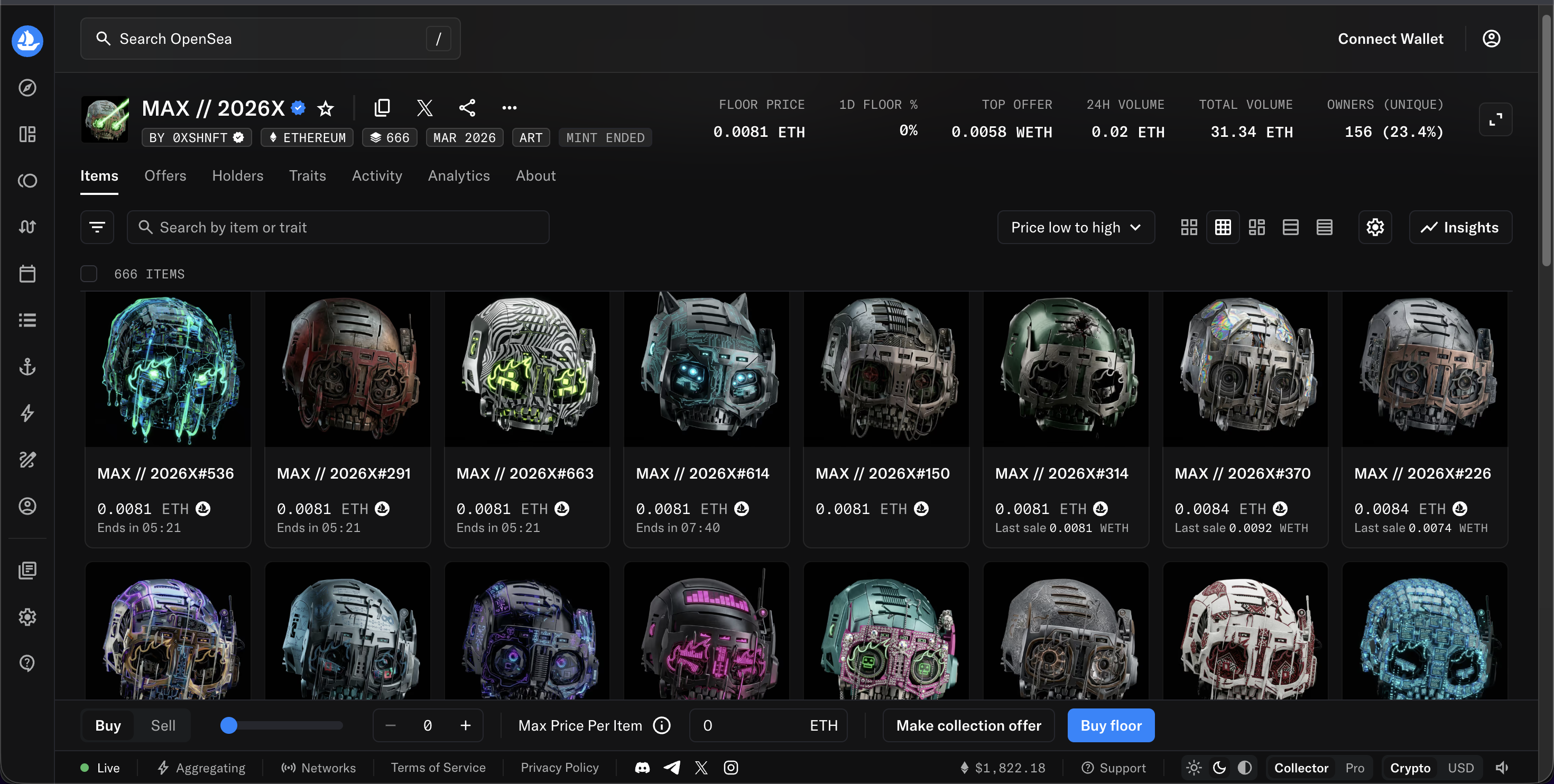Open the Activity list icon in sidebar
The height and width of the screenshot is (784, 1554).
coord(27,320)
